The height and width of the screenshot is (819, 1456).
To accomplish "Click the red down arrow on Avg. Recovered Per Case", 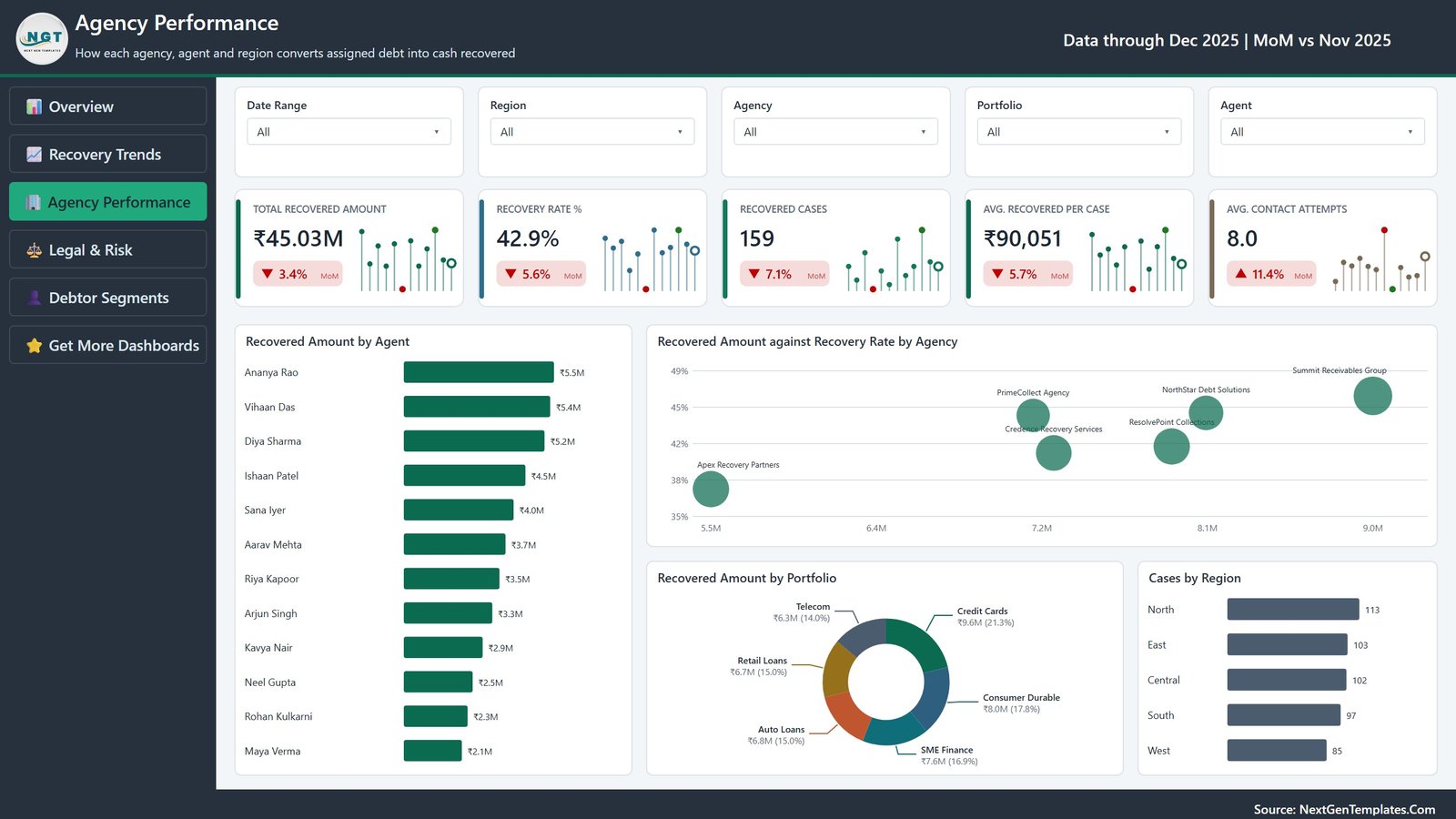I will pos(997,274).
